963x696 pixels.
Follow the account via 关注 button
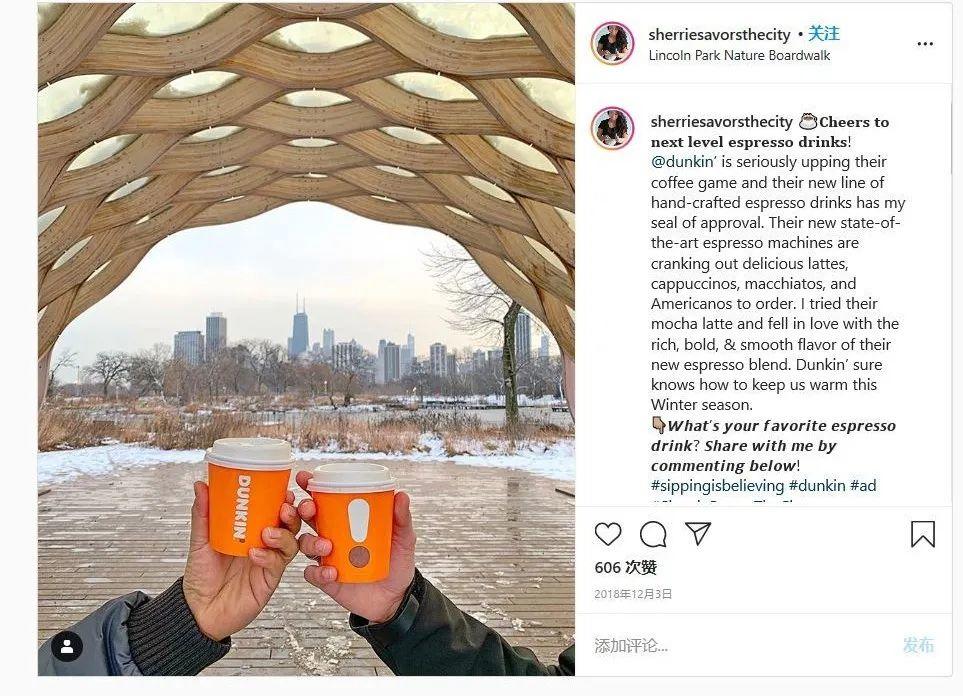tap(824, 34)
